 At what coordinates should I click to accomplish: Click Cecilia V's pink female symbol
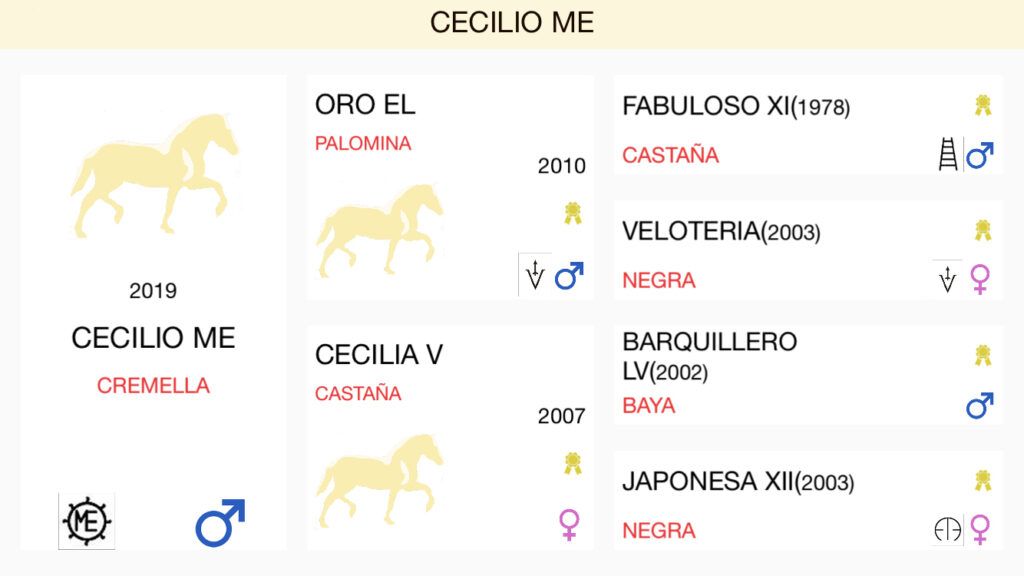[569, 524]
